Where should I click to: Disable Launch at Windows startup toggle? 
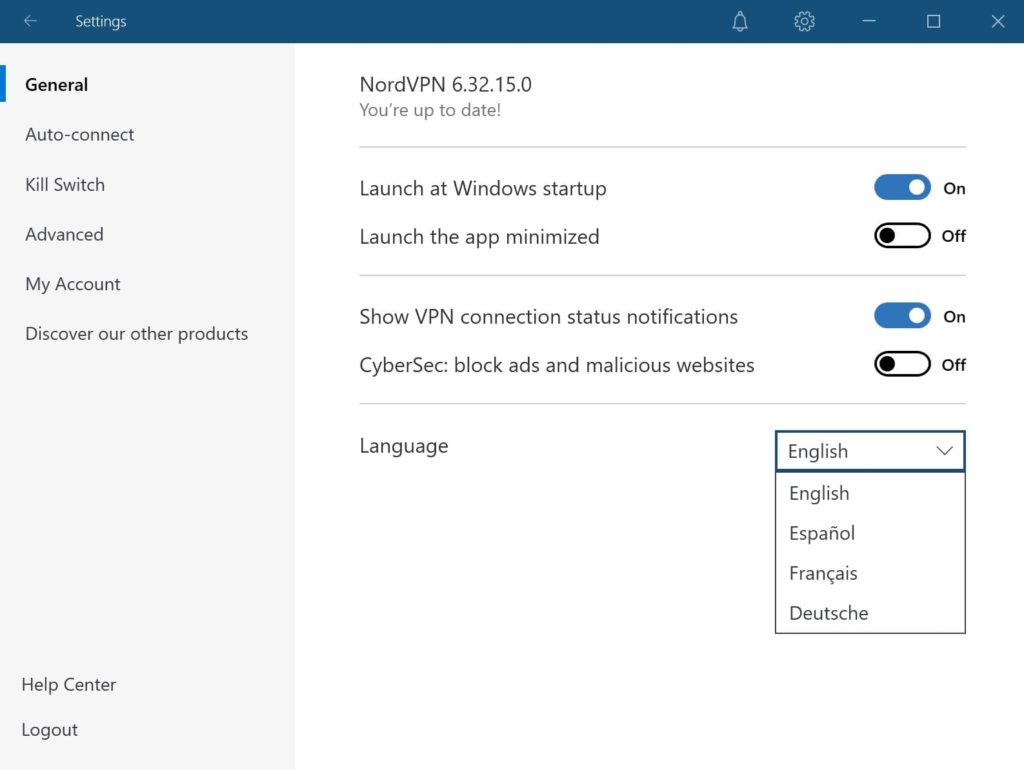pyautogui.click(x=902, y=187)
